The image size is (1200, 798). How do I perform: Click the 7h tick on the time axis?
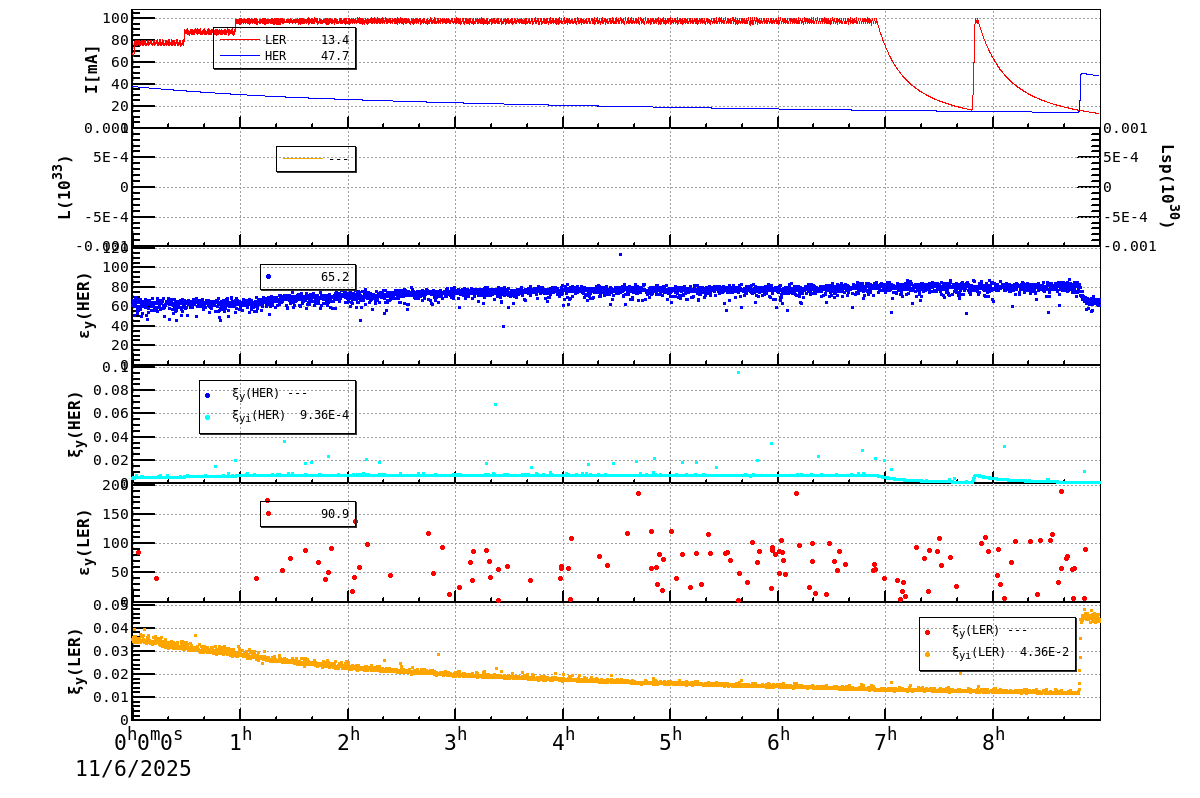tap(886, 741)
